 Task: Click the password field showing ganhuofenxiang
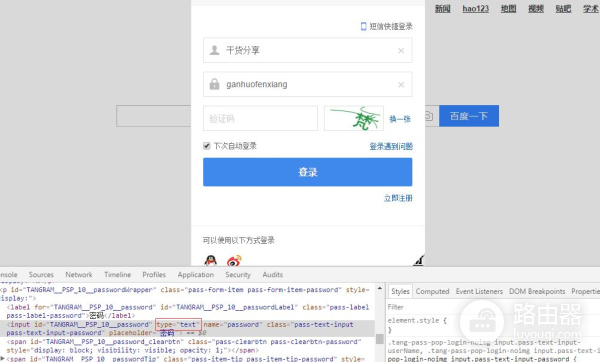[308, 84]
